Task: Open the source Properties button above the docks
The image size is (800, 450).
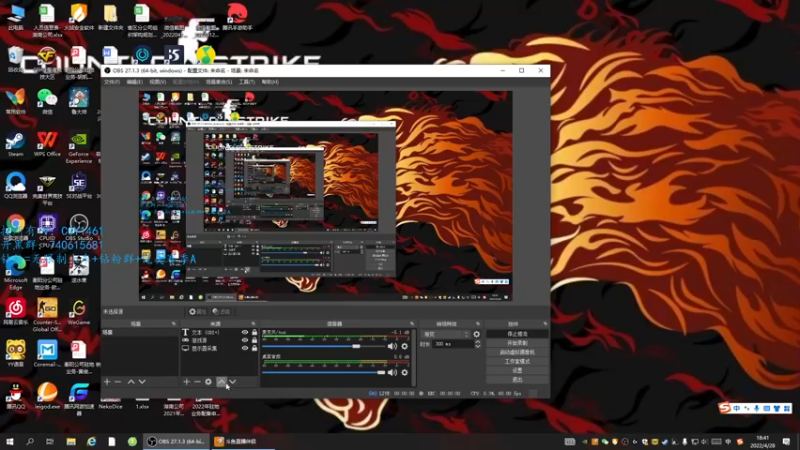Action: pos(197,312)
